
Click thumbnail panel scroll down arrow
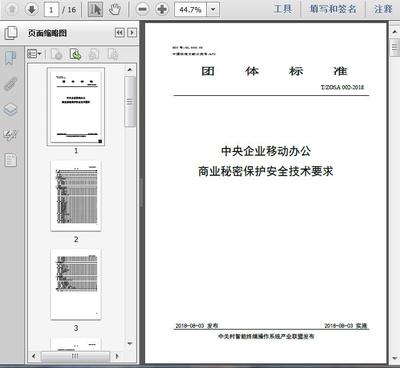tap(130, 344)
